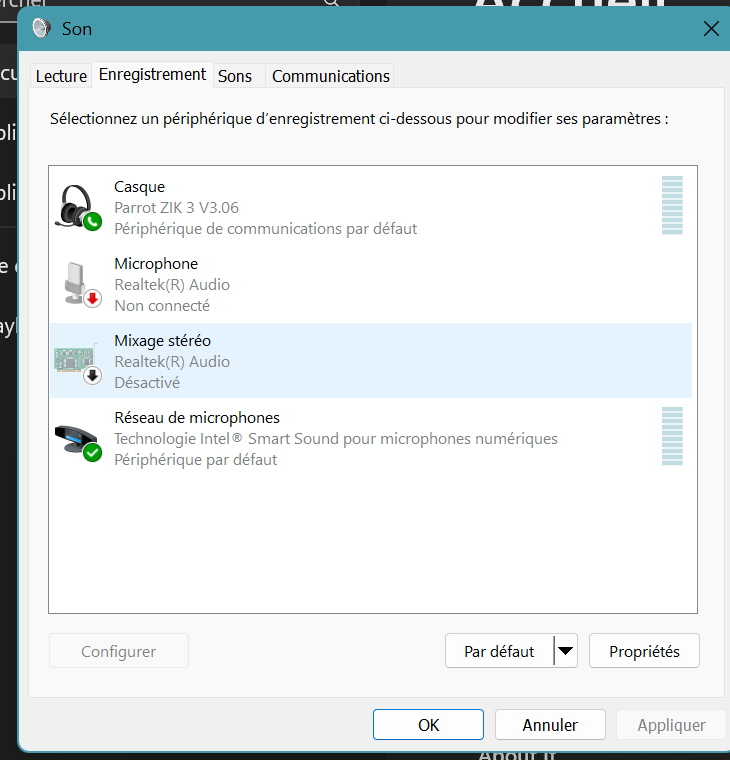Select the Casque device name
Viewport: 730px width, 760px height.
pyautogui.click(x=140, y=187)
